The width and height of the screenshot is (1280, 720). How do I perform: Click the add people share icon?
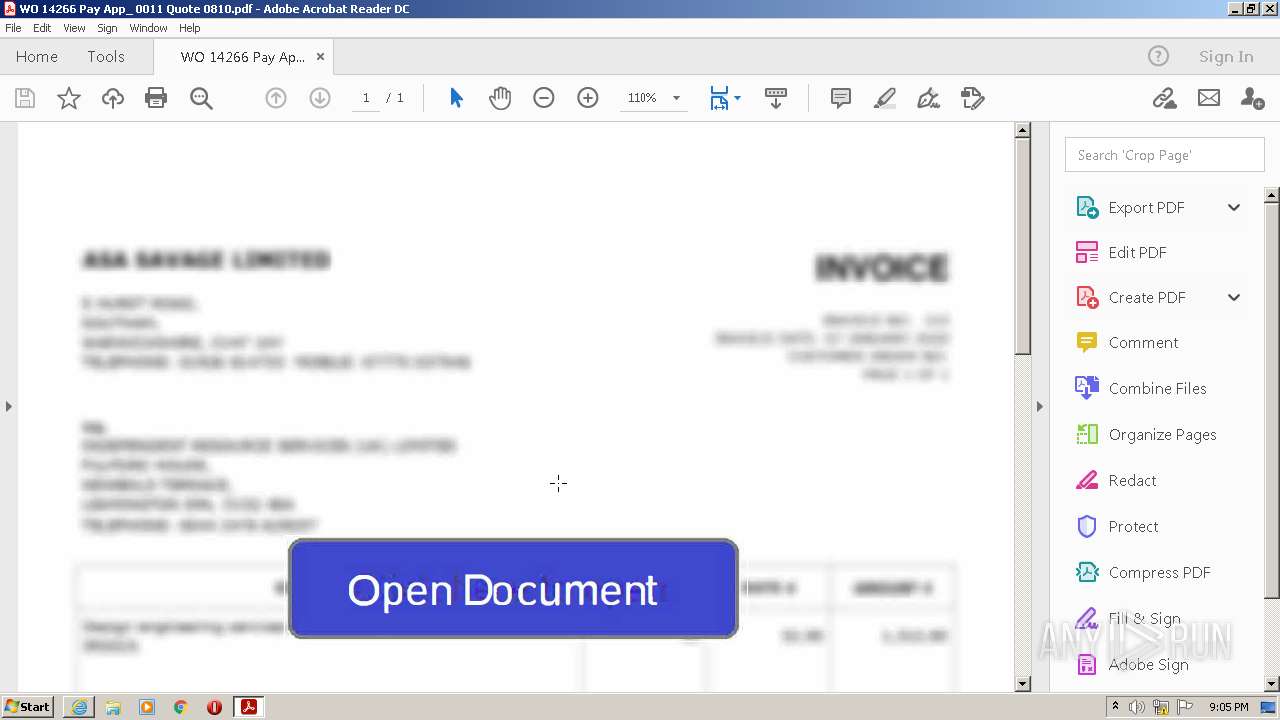(1252, 98)
